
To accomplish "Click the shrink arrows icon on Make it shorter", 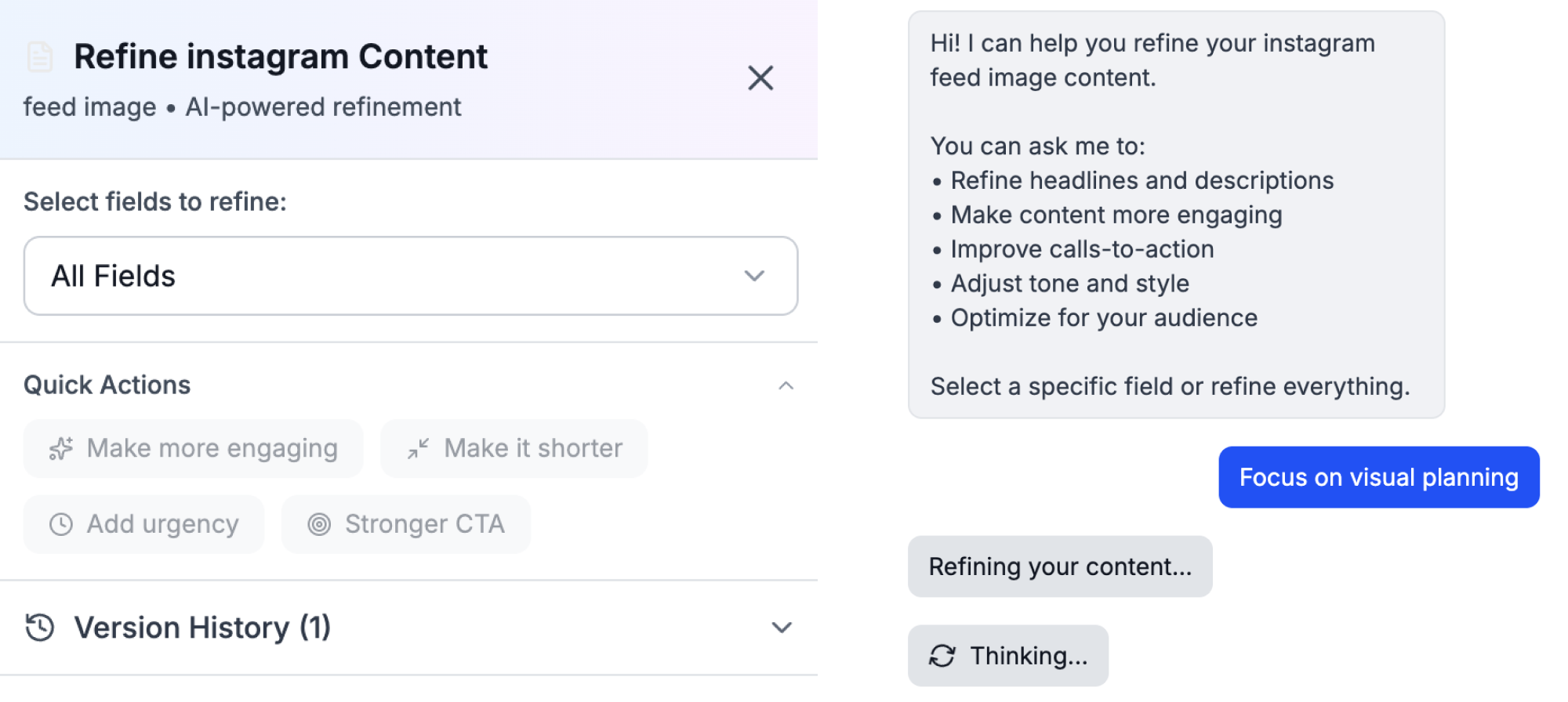I will click(418, 448).
